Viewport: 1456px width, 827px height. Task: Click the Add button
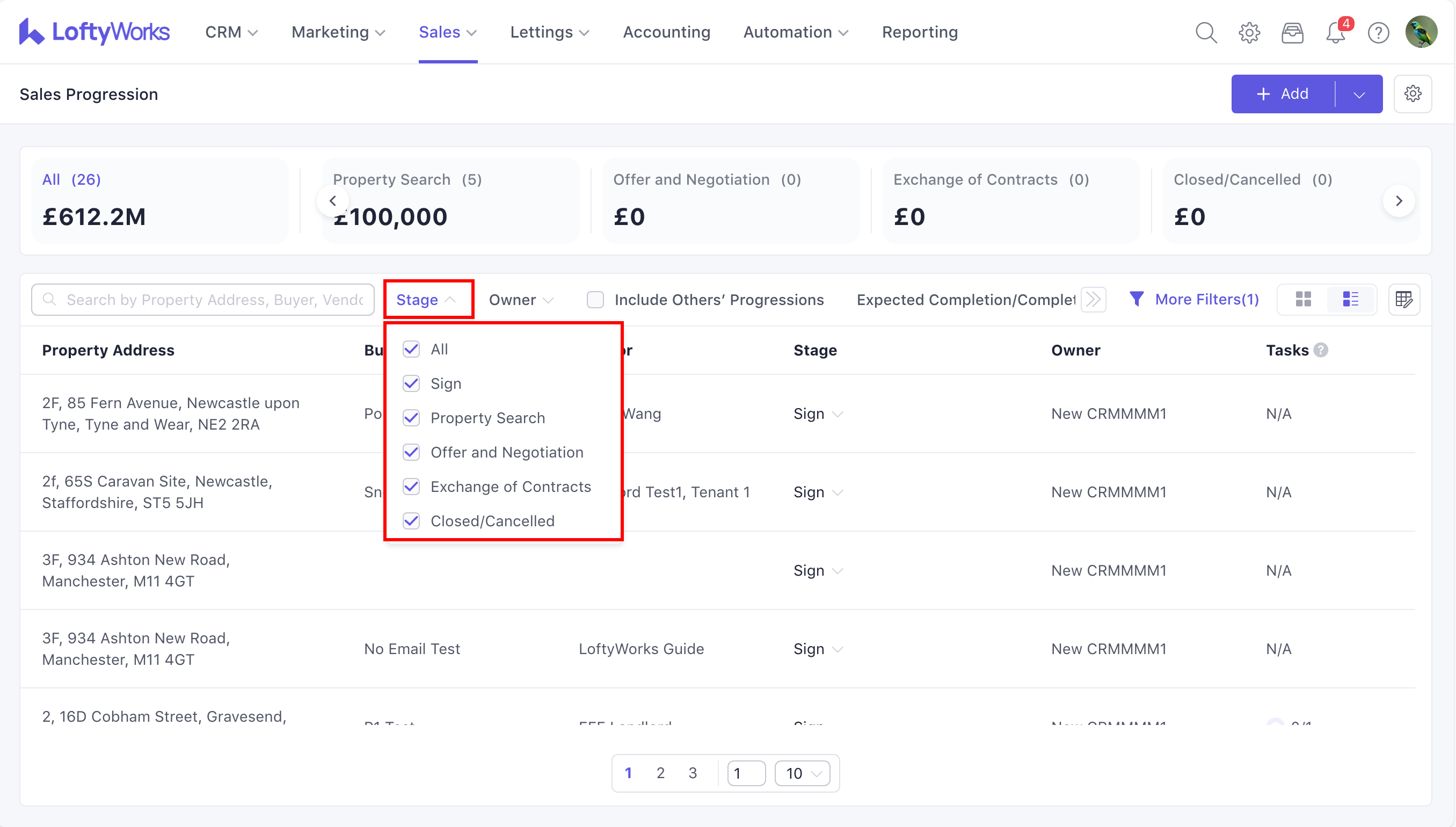click(x=1283, y=94)
